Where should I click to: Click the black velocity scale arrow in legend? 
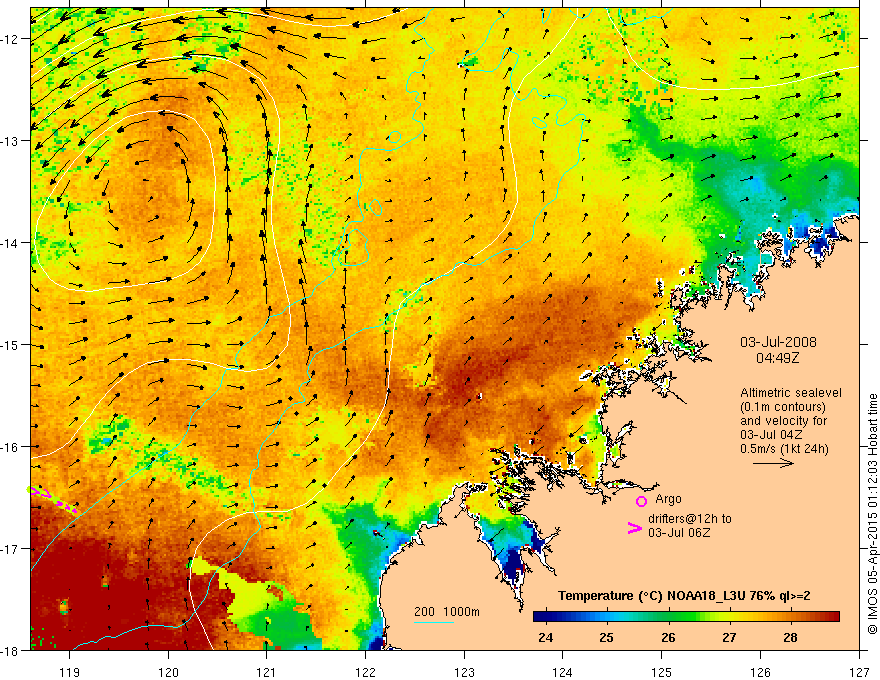point(773,463)
